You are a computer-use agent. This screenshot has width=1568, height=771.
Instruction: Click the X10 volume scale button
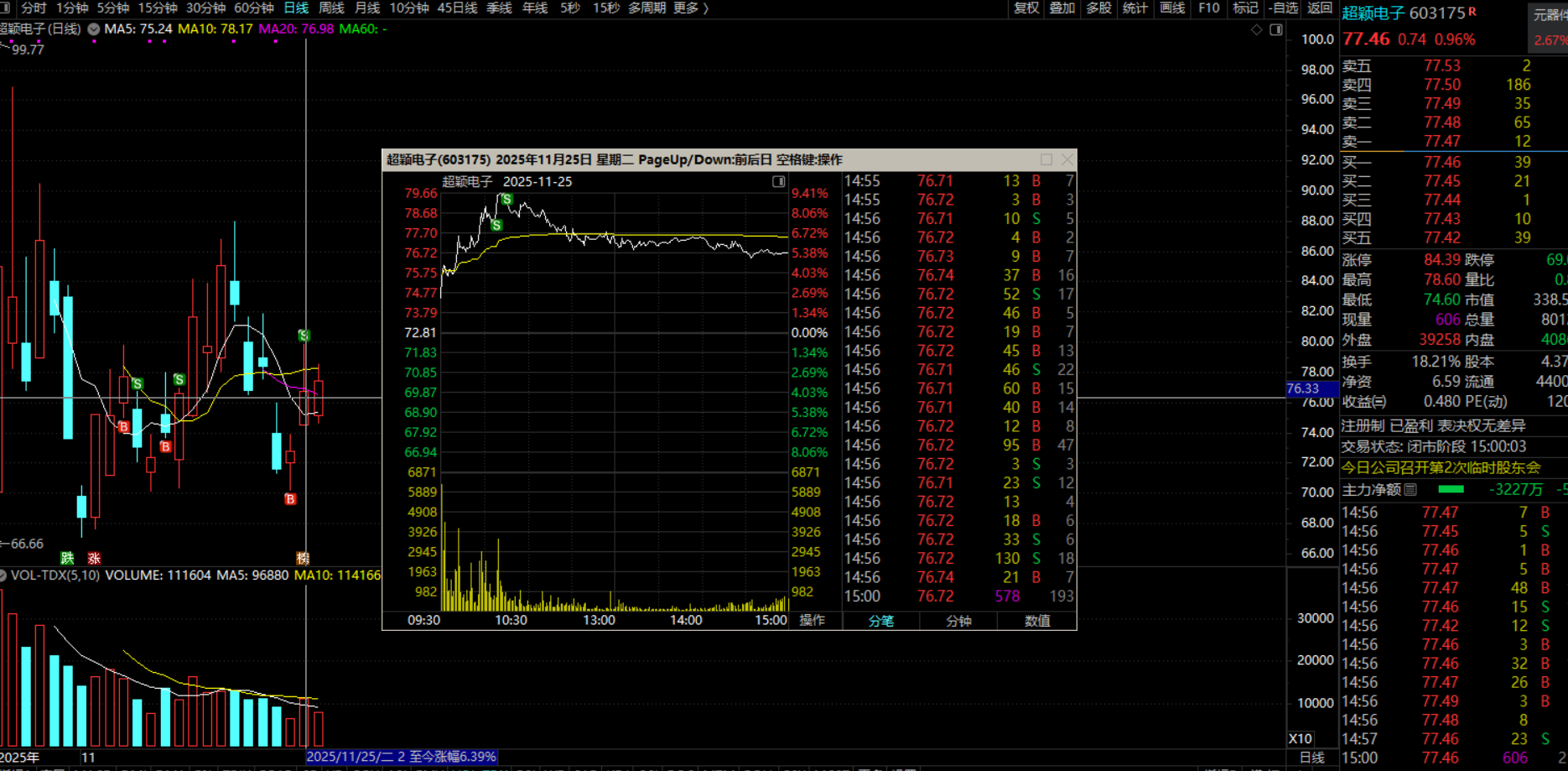pyautogui.click(x=1301, y=739)
